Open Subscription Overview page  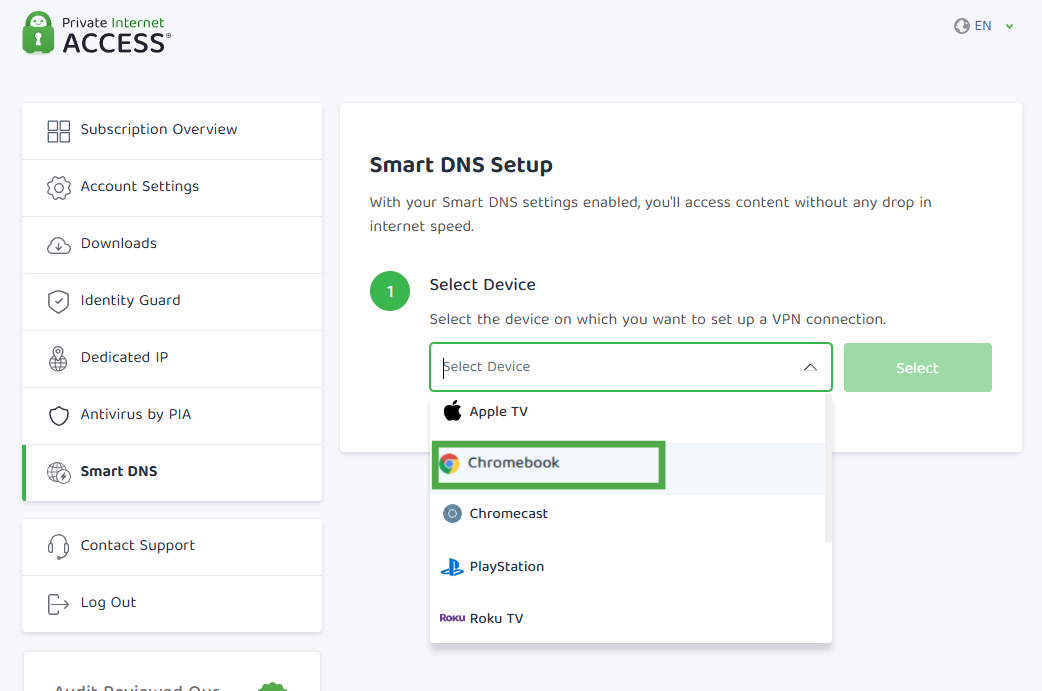(172, 131)
